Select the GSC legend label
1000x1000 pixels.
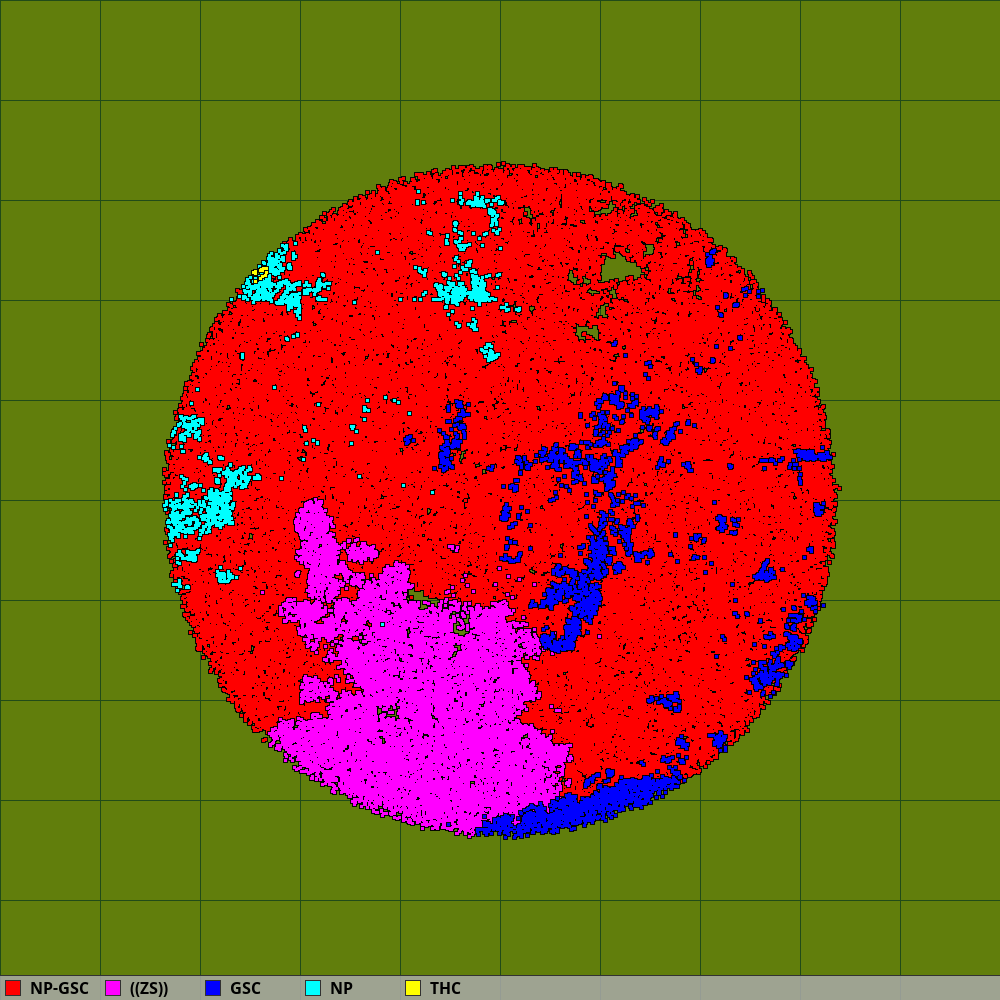click(x=246, y=988)
